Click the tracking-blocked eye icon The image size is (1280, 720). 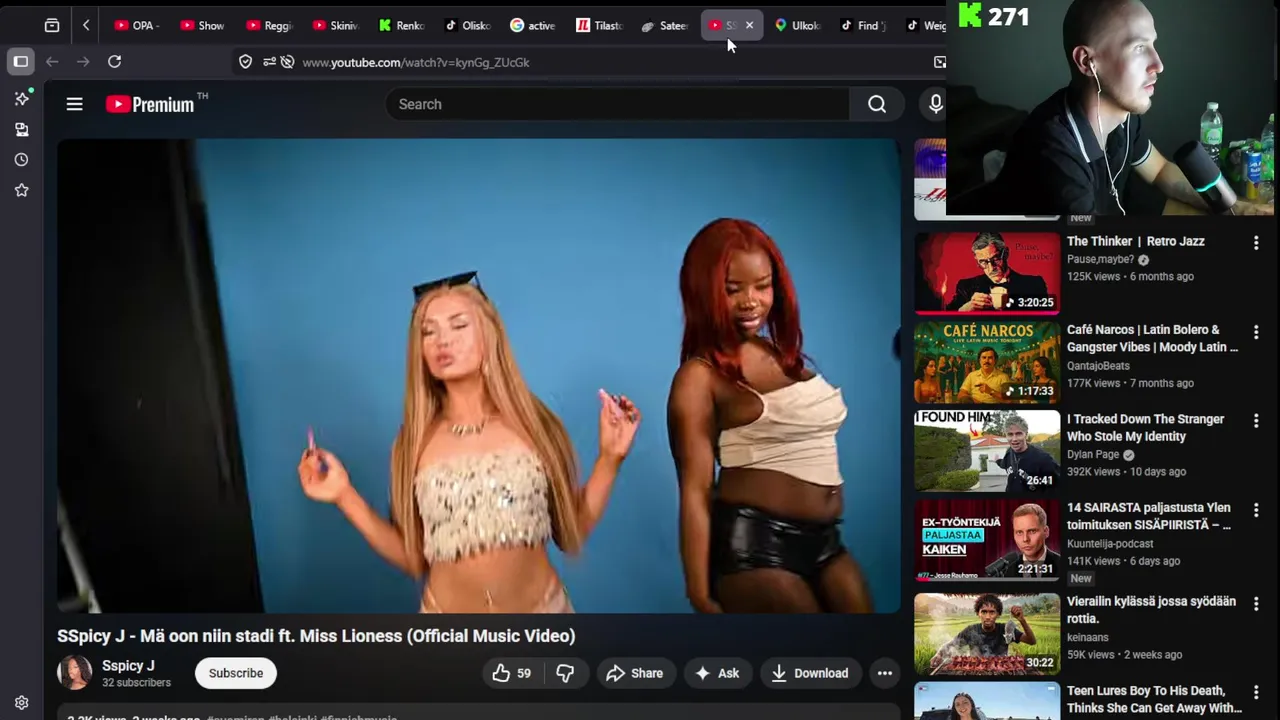click(x=287, y=62)
